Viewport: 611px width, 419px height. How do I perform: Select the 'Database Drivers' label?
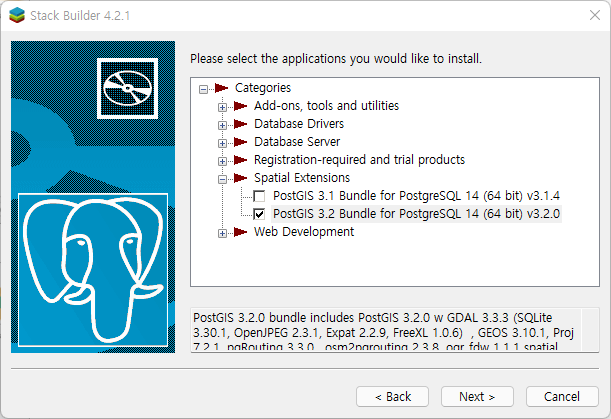299,124
